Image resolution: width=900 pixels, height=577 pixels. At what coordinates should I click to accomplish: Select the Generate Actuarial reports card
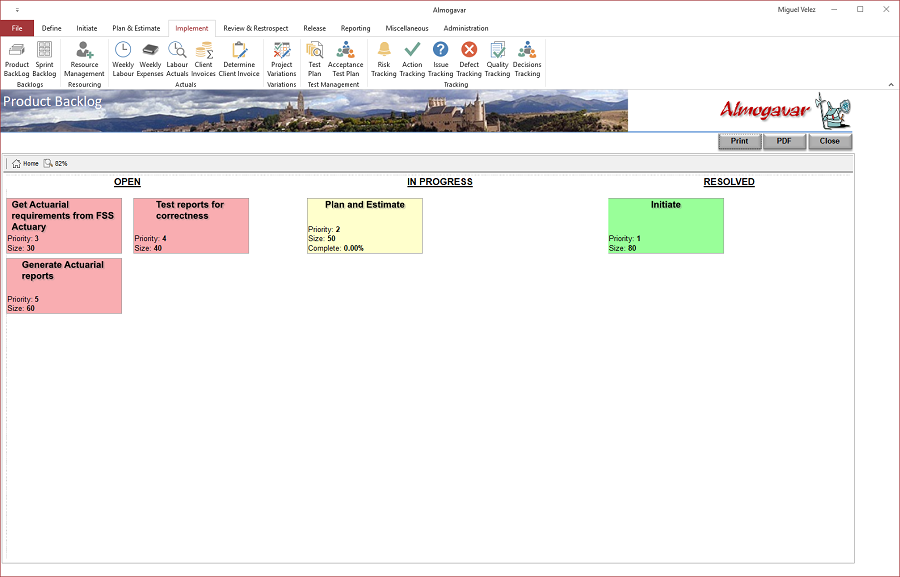[x=64, y=286]
